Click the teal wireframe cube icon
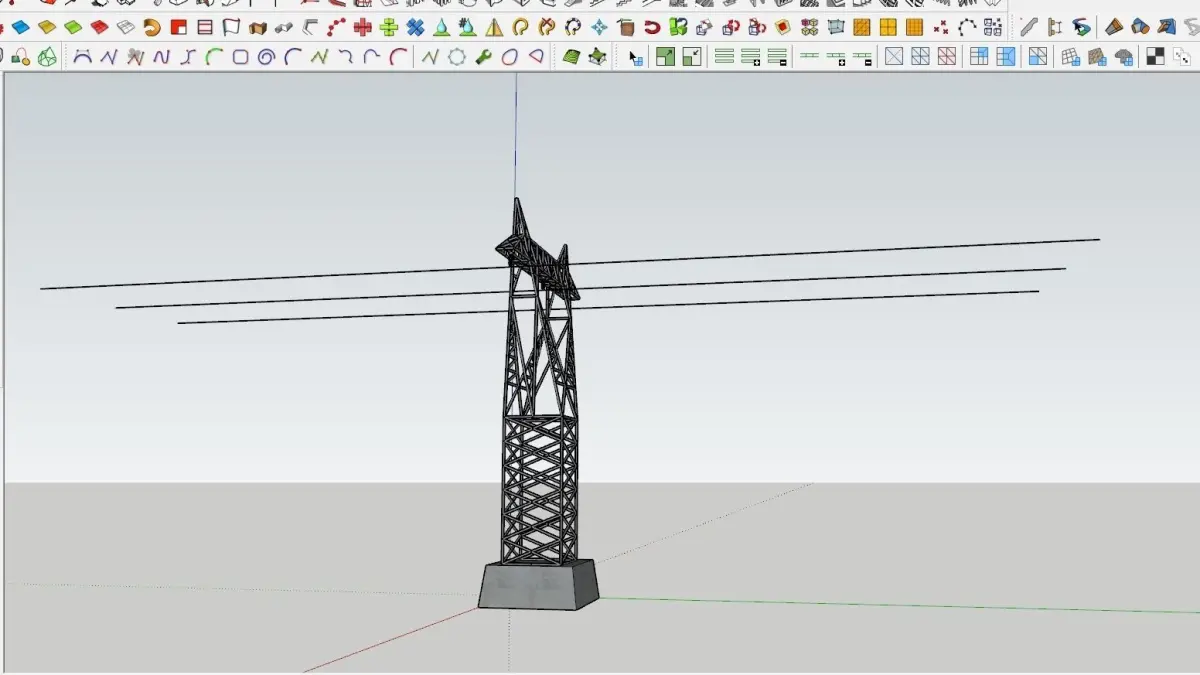 pyautogui.click(x=836, y=27)
